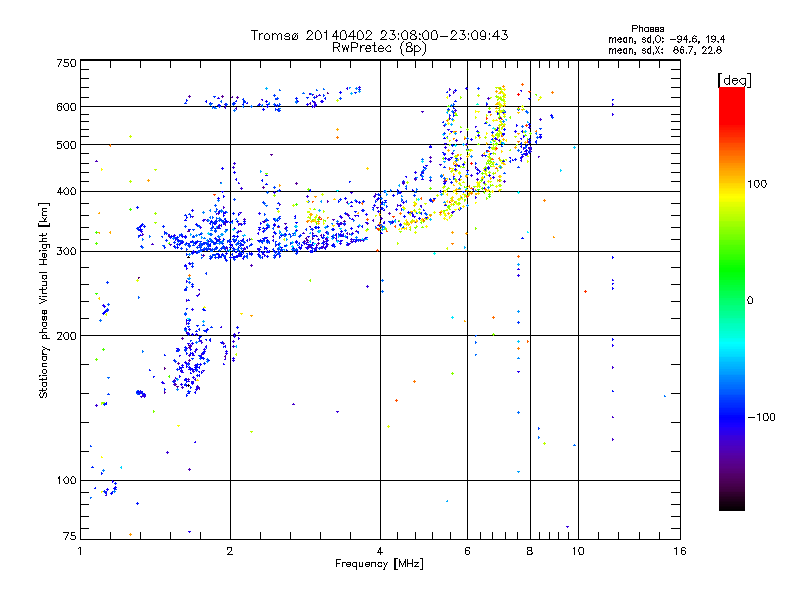The image size is (800, 600).
Task: Click the y-axis tick label "300"
Action: [x=66, y=251]
